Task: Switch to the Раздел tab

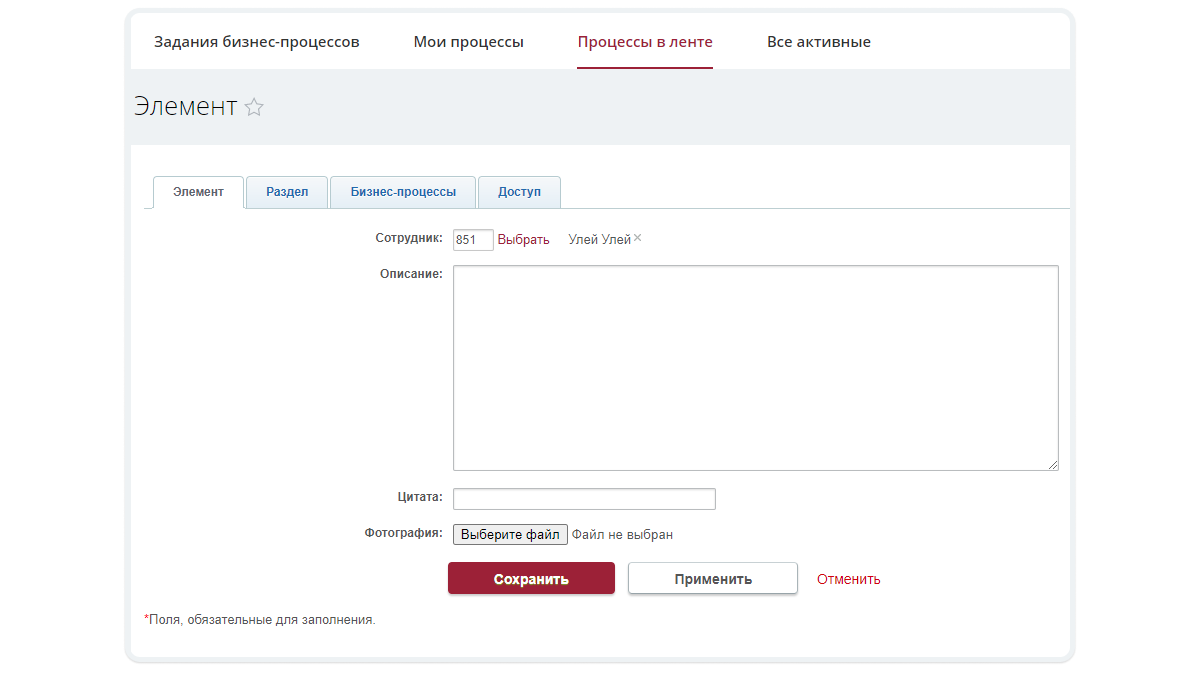Action: (287, 192)
